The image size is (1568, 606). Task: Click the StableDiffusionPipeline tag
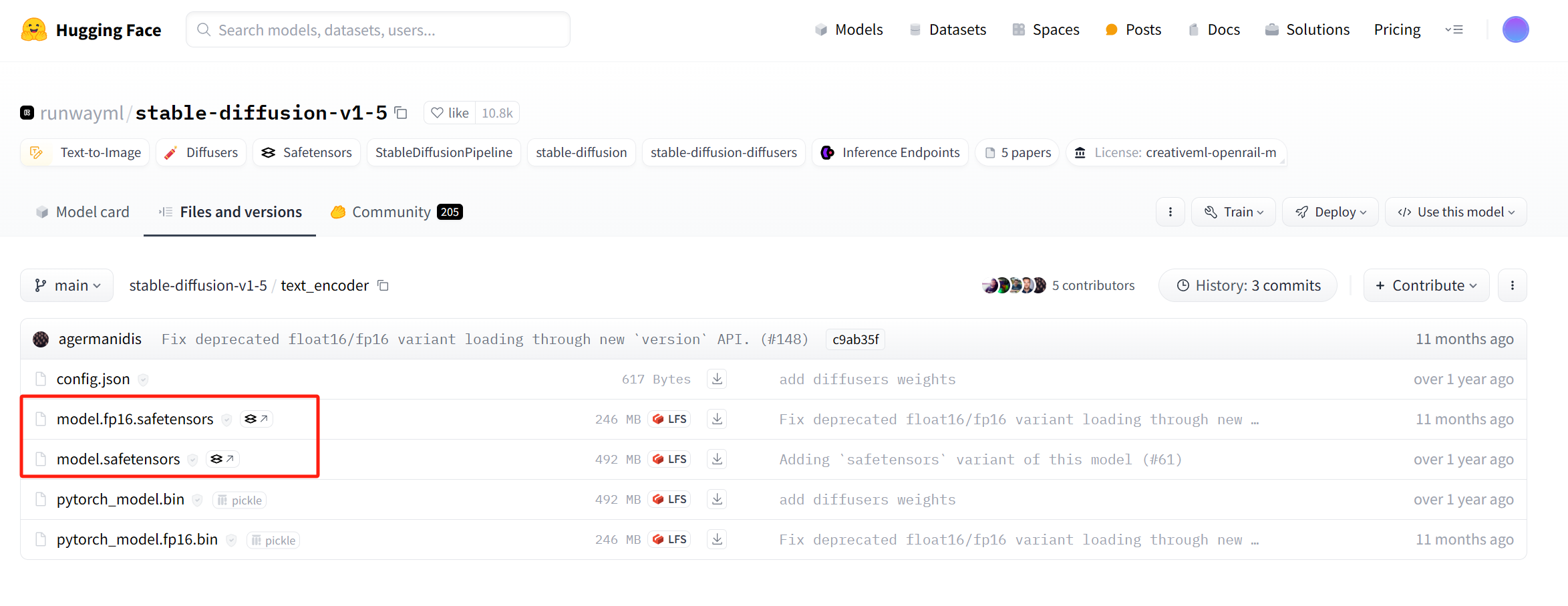tap(444, 152)
